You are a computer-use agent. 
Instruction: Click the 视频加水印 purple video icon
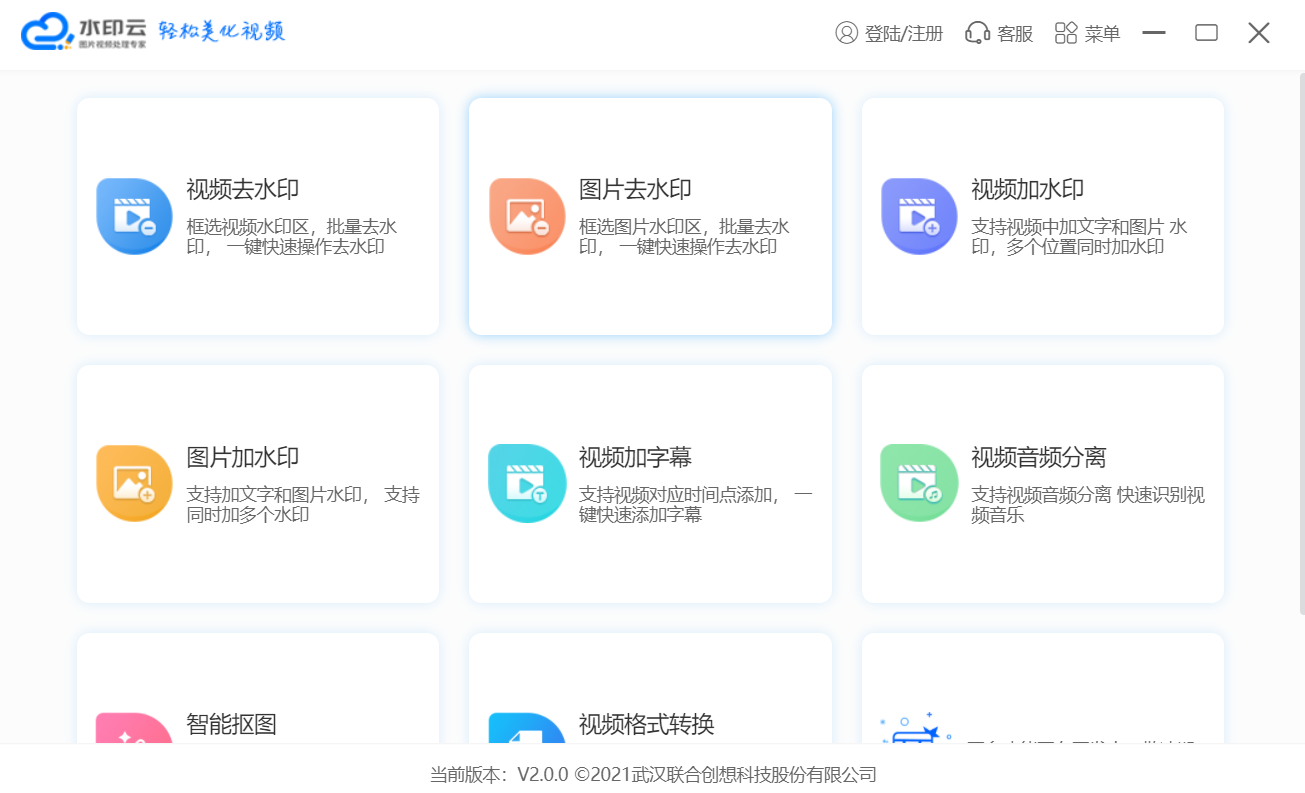(x=919, y=216)
